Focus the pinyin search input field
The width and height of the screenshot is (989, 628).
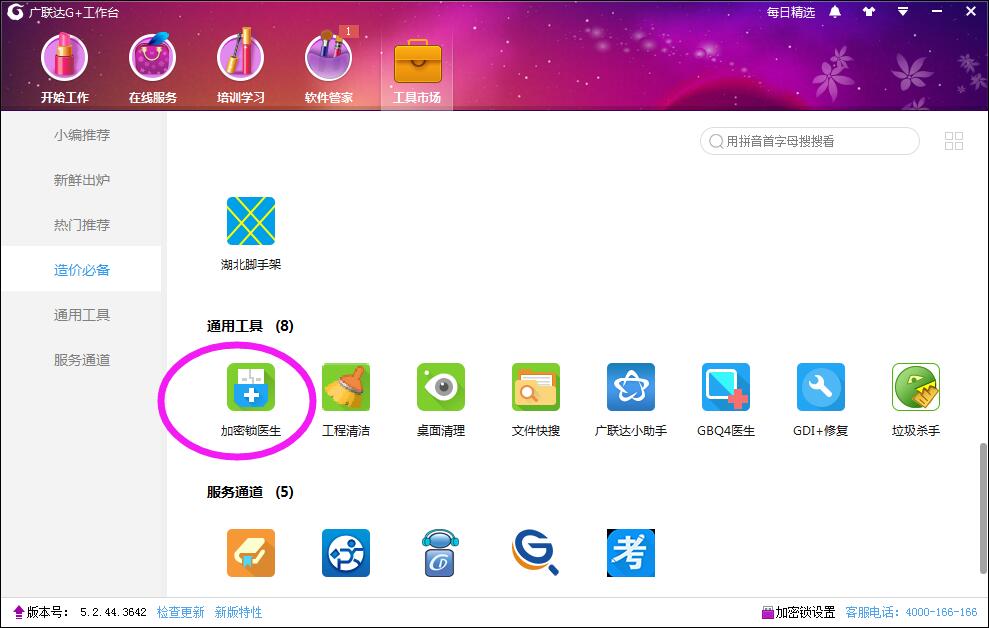[809, 141]
